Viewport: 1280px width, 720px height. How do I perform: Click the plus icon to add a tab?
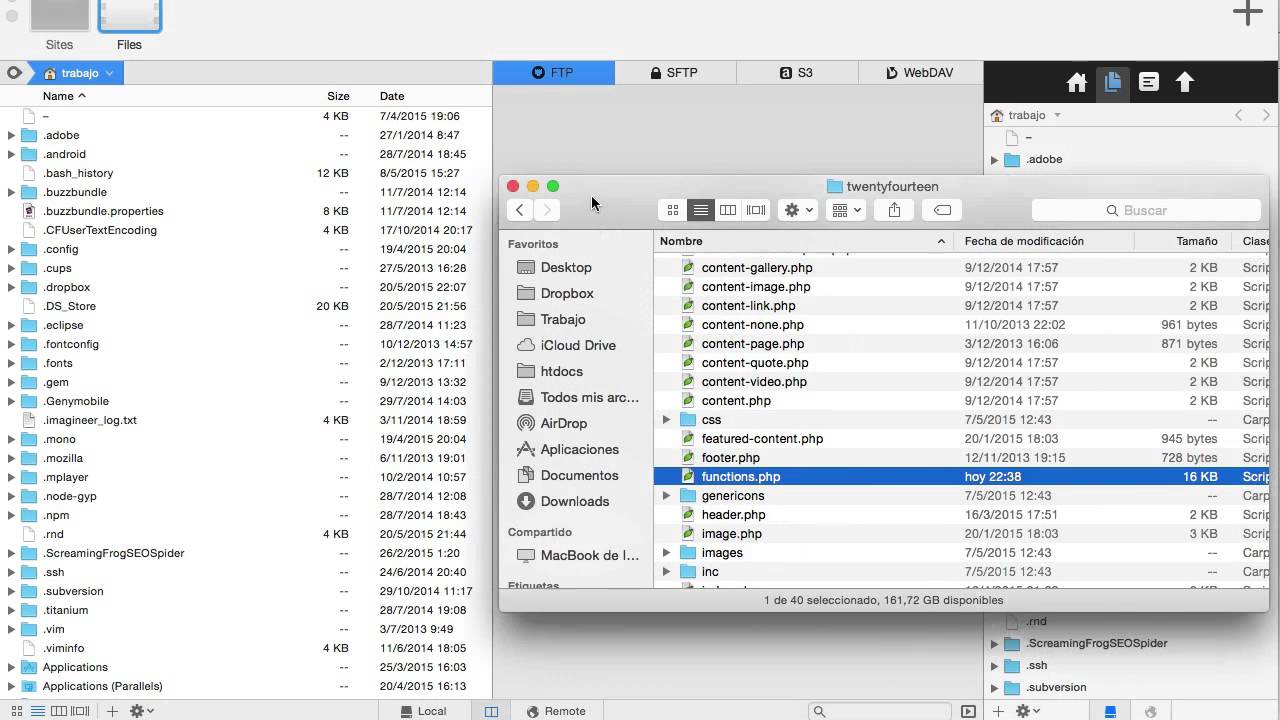pyautogui.click(x=1247, y=13)
